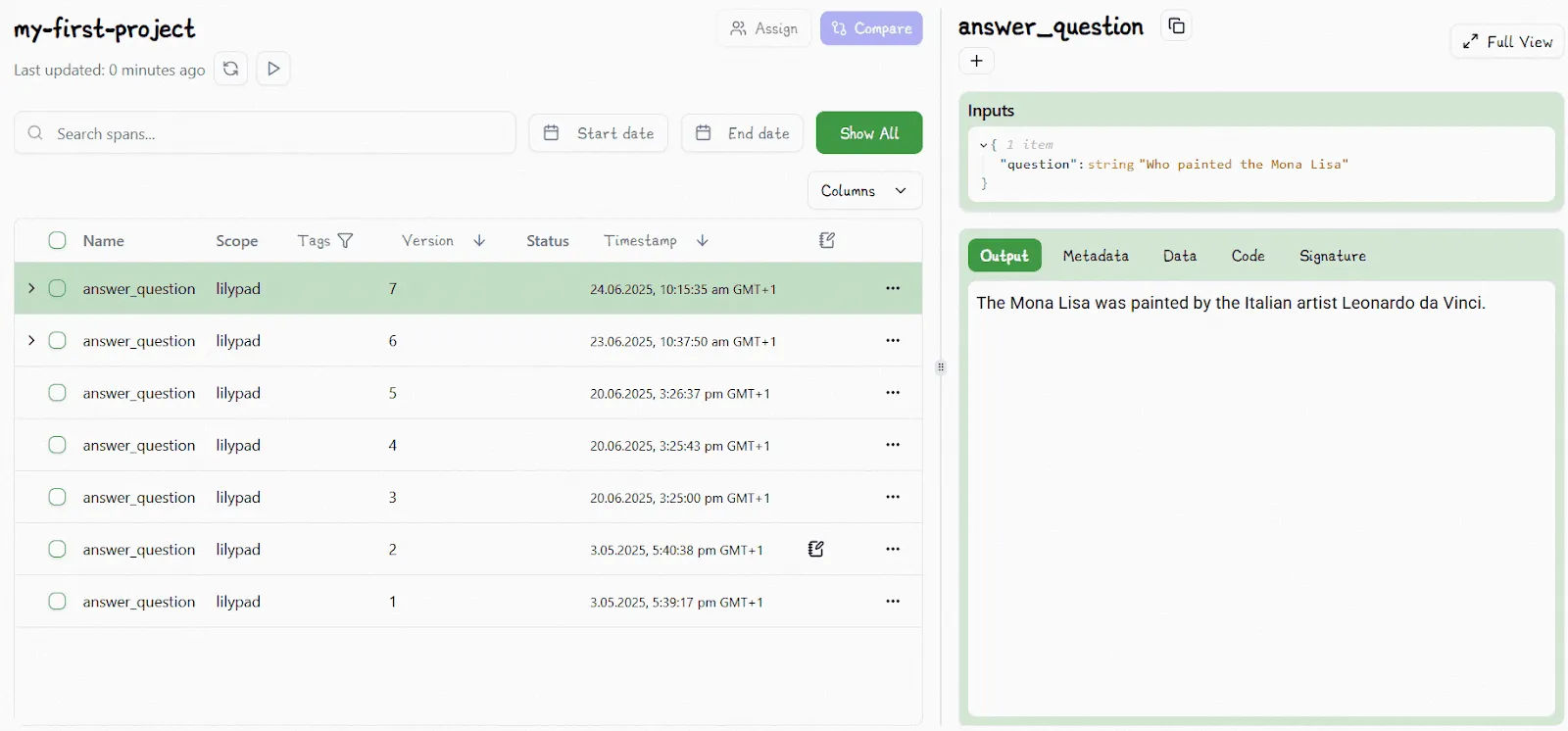Click the plus icon under answer_question title

point(976,61)
